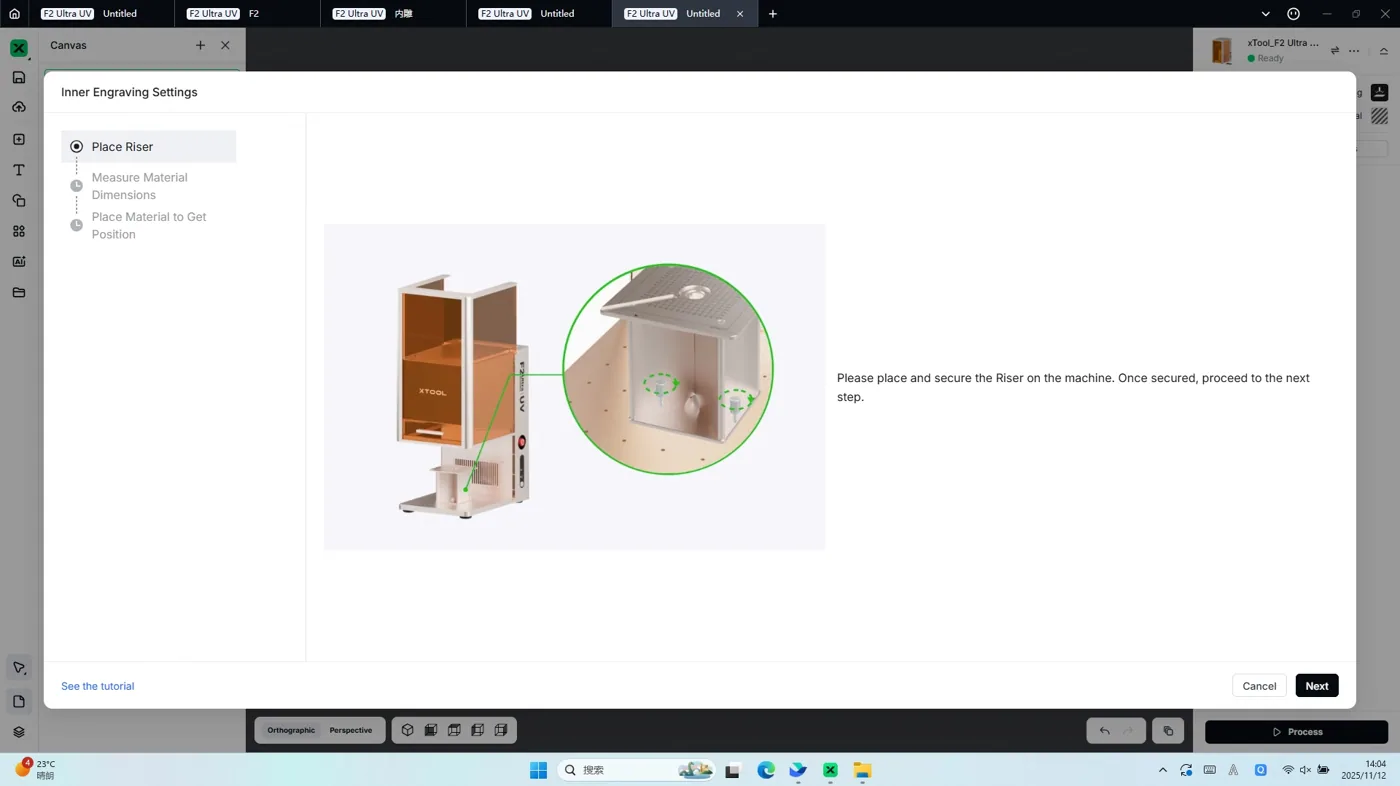Switch to Orthographic view

tap(291, 730)
